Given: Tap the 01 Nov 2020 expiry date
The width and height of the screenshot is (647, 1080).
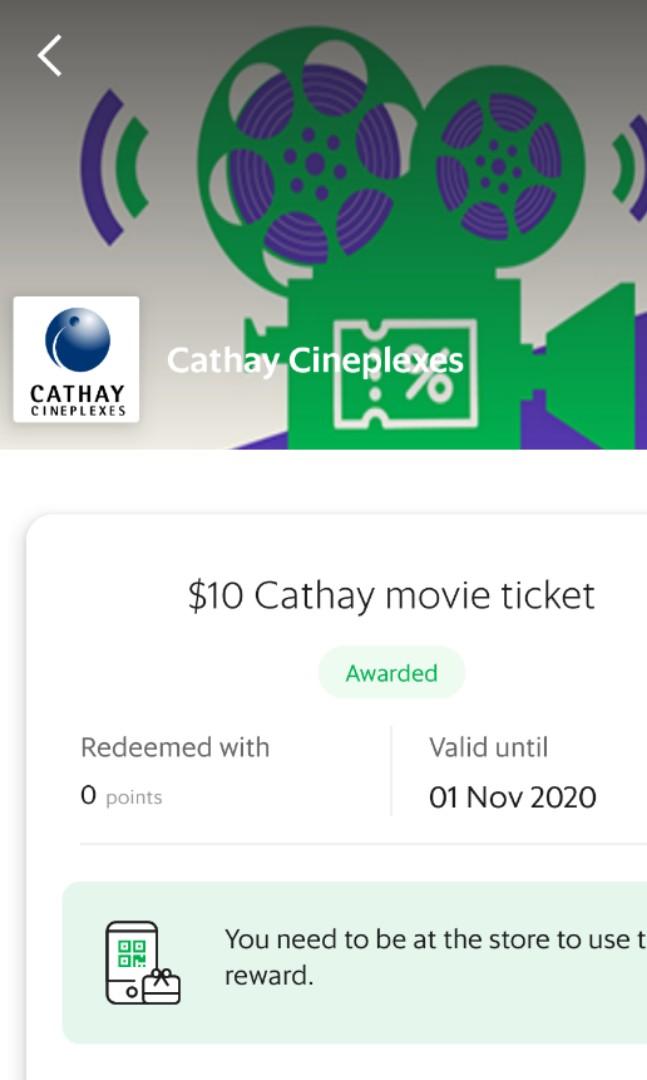Looking at the screenshot, I should [x=512, y=797].
